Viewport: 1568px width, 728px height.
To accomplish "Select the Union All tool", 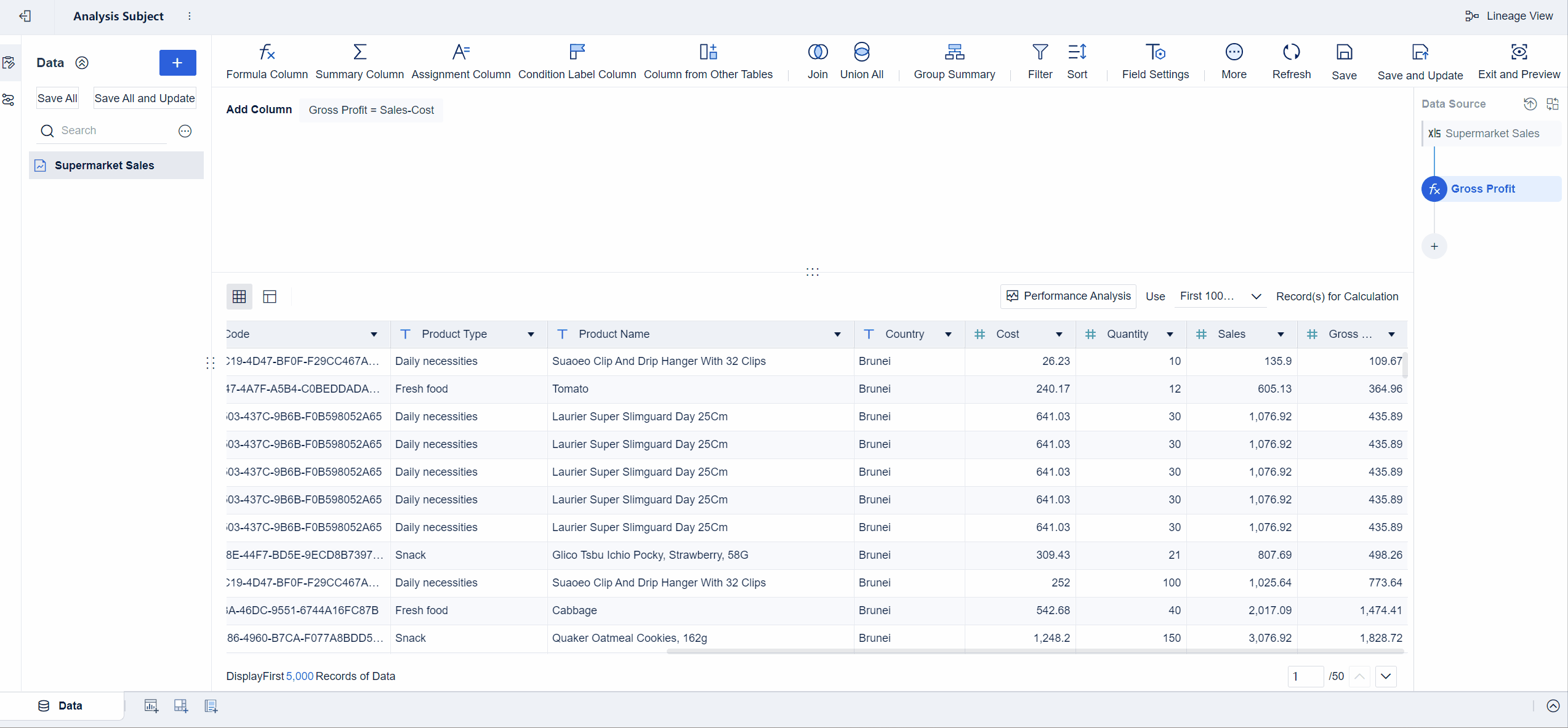I will (x=862, y=62).
